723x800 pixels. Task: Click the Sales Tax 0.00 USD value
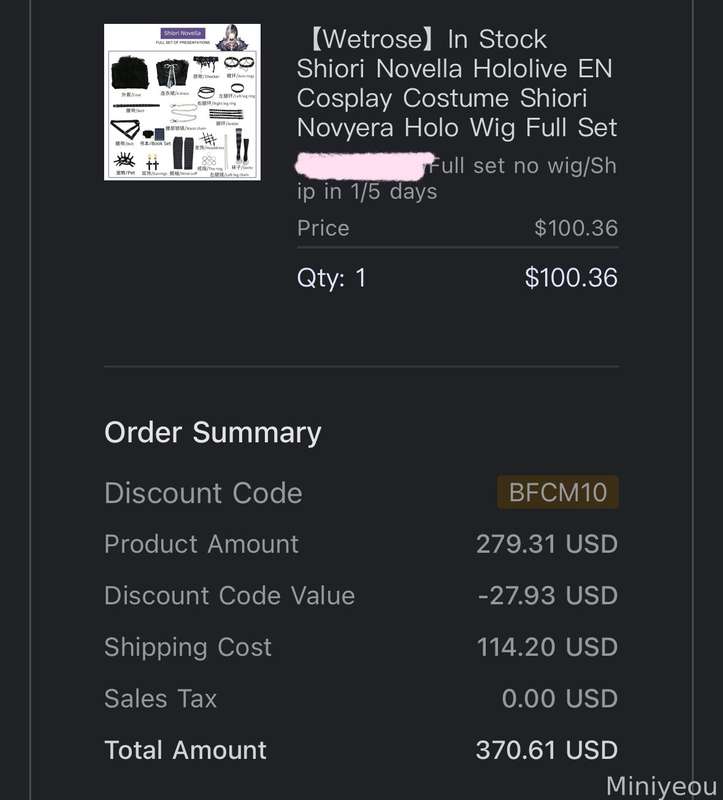tap(560, 698)
